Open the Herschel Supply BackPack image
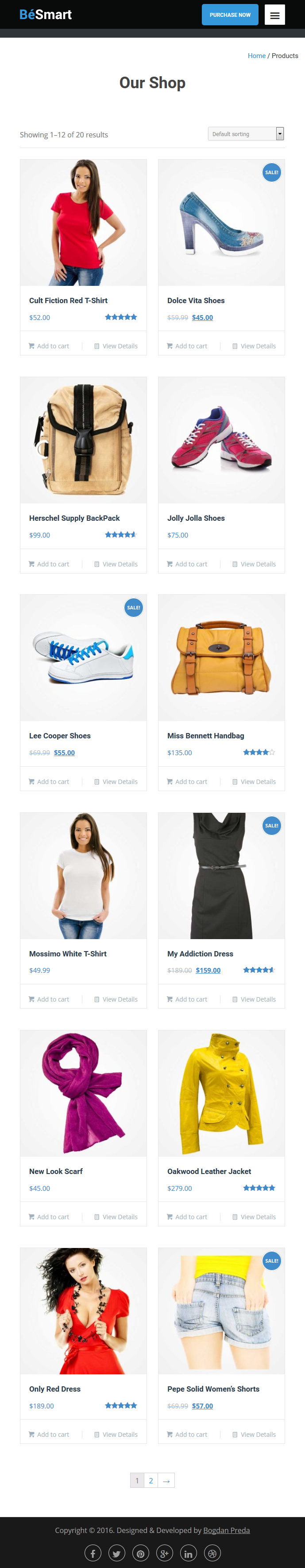The width and height of the screenshot is (305, 1568). pyautogui.click(x=83, y=440)
